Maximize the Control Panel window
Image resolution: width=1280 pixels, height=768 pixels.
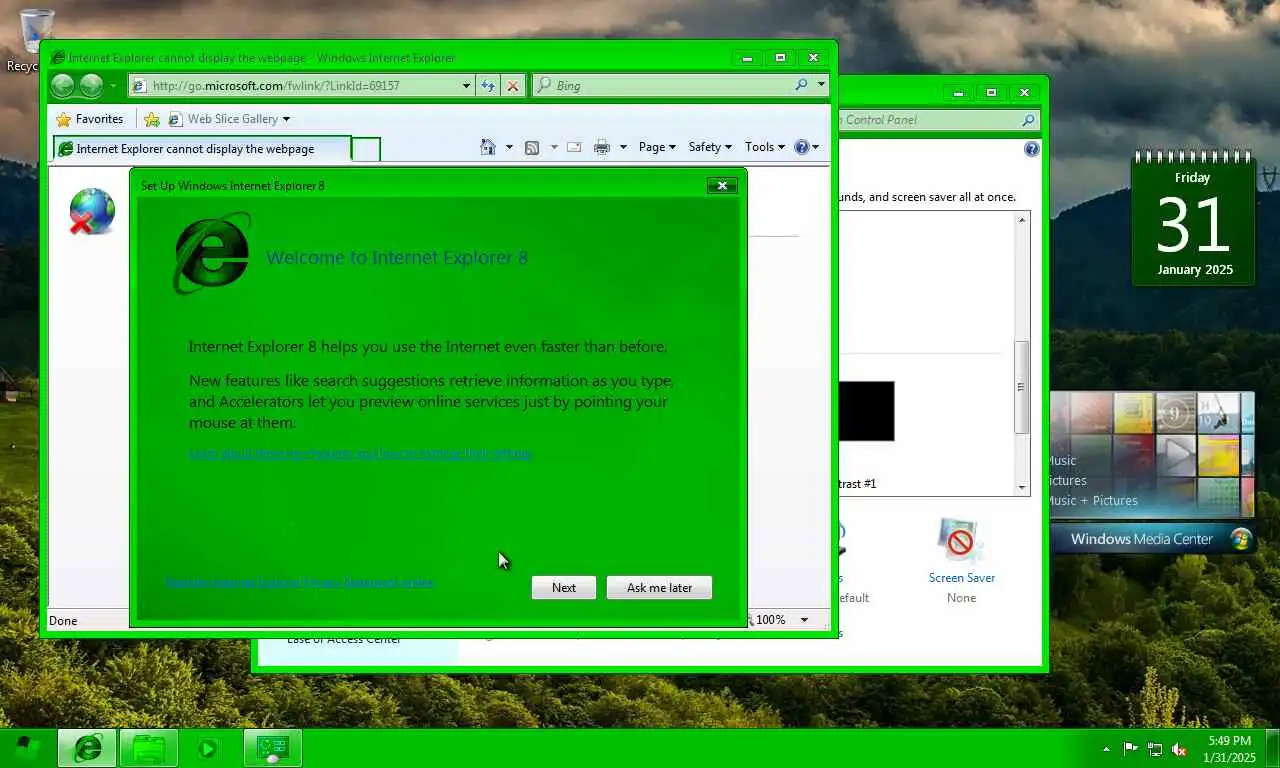pos(991,93)
